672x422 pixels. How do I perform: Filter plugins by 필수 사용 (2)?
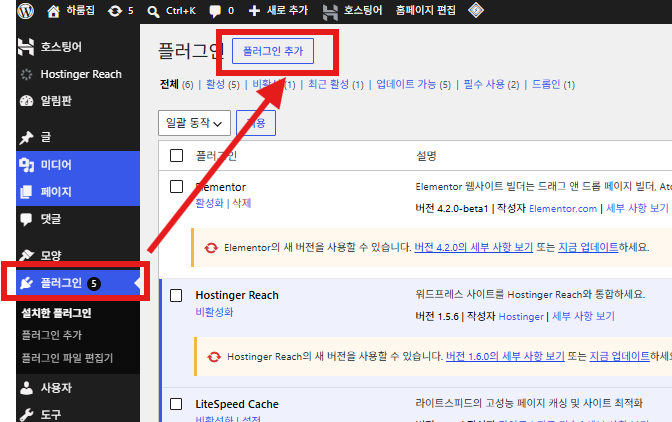pos(492,84)
